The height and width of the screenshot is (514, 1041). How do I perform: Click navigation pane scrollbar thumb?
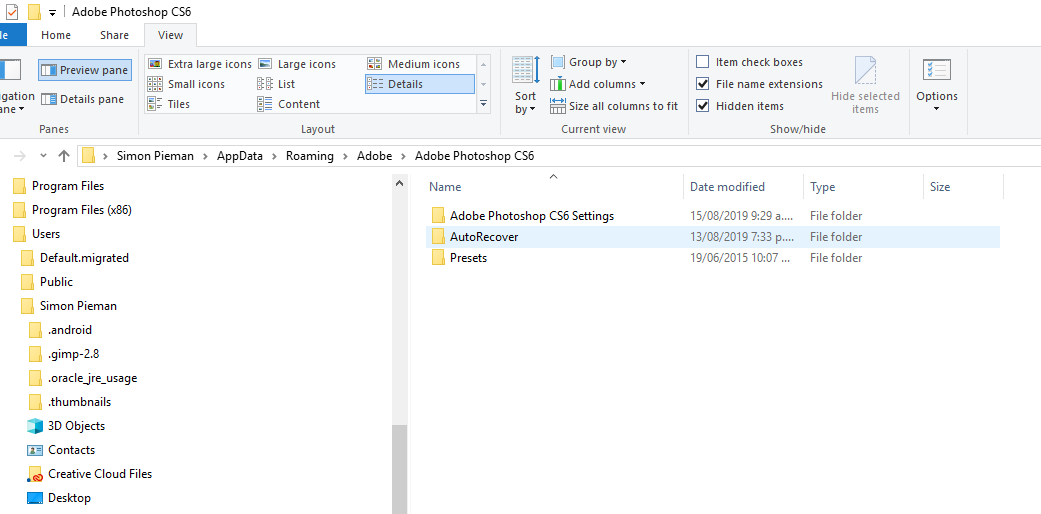tap(399, 469)
